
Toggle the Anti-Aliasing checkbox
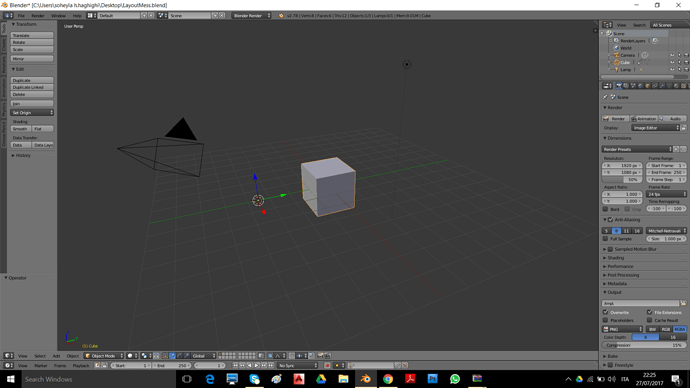tap(610, 220)
